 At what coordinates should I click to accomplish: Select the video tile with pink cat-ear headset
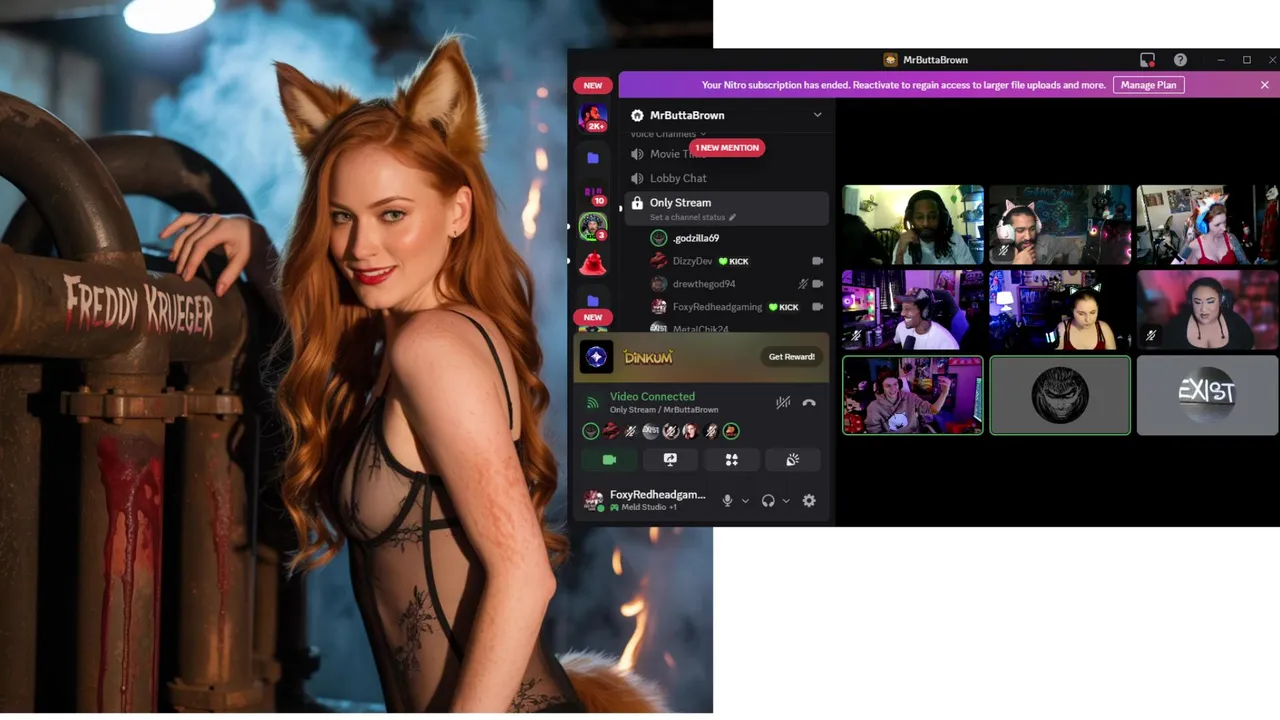pyautogui.click(x=1060, y=225)
